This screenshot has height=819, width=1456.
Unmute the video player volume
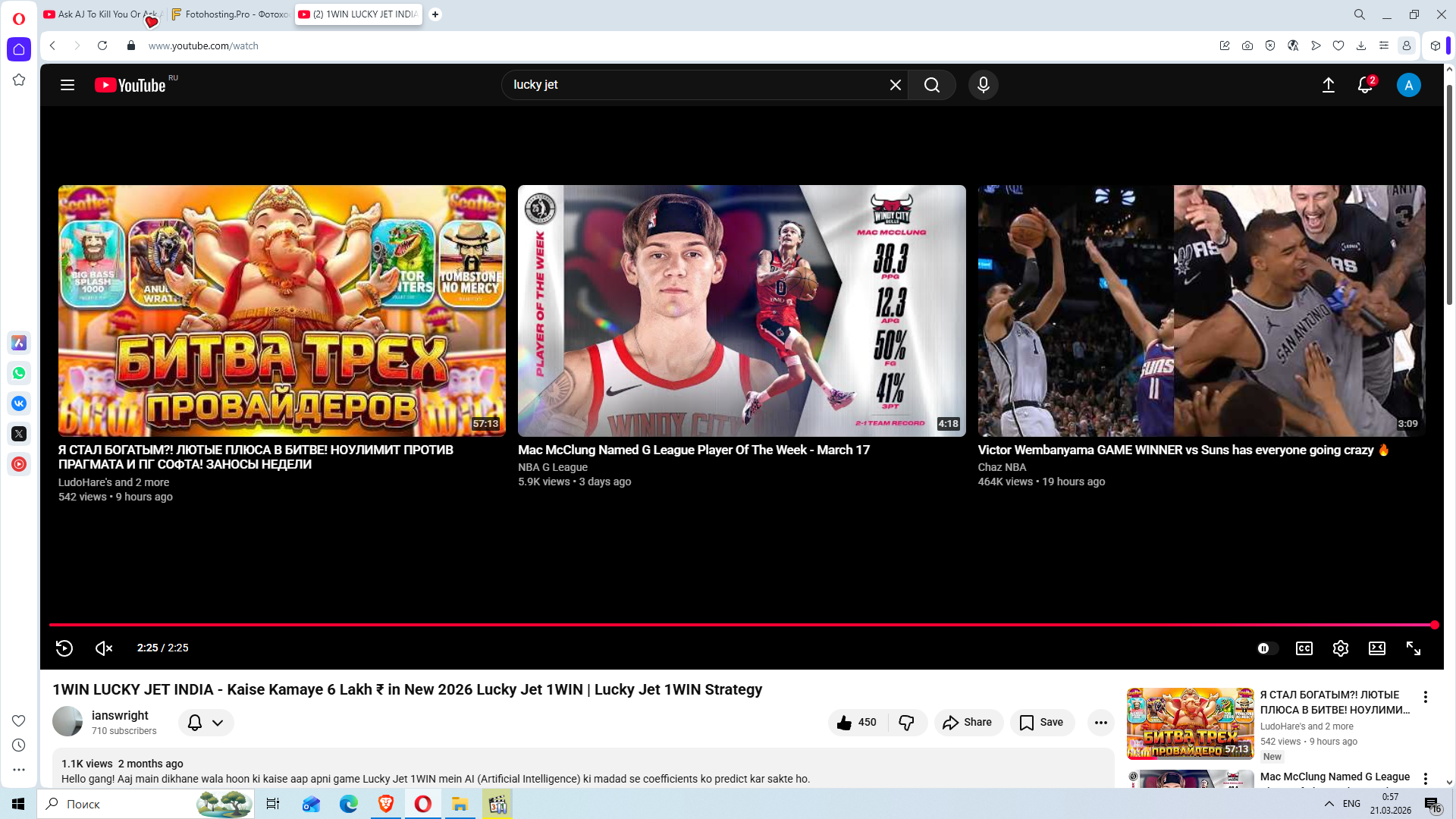click(104, 648)
